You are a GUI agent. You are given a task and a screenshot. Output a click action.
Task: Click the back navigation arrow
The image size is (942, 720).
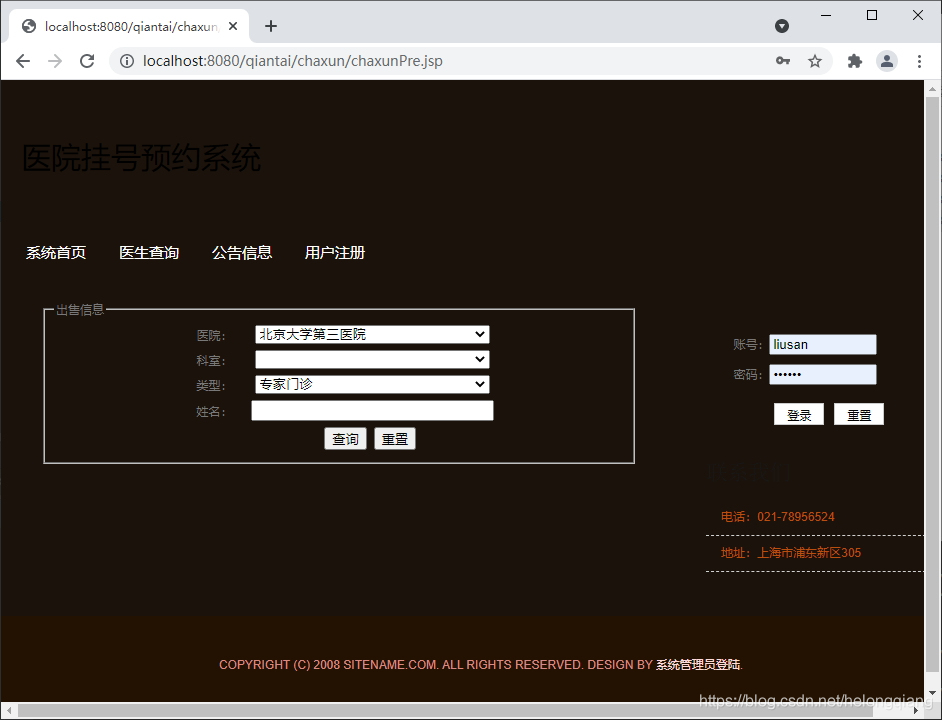pos(23,61)
